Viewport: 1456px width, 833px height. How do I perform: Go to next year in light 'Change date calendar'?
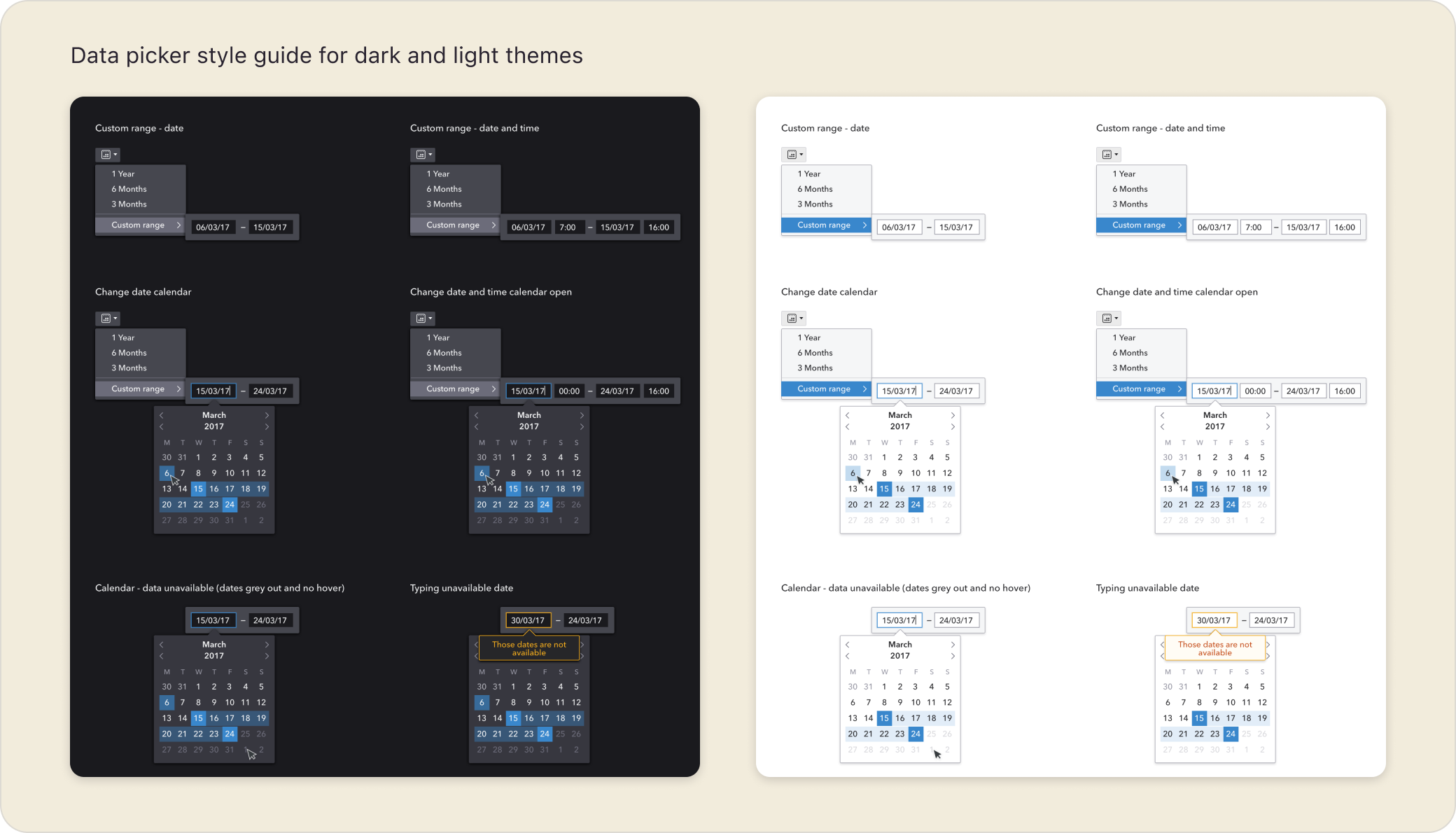(953, 426)
